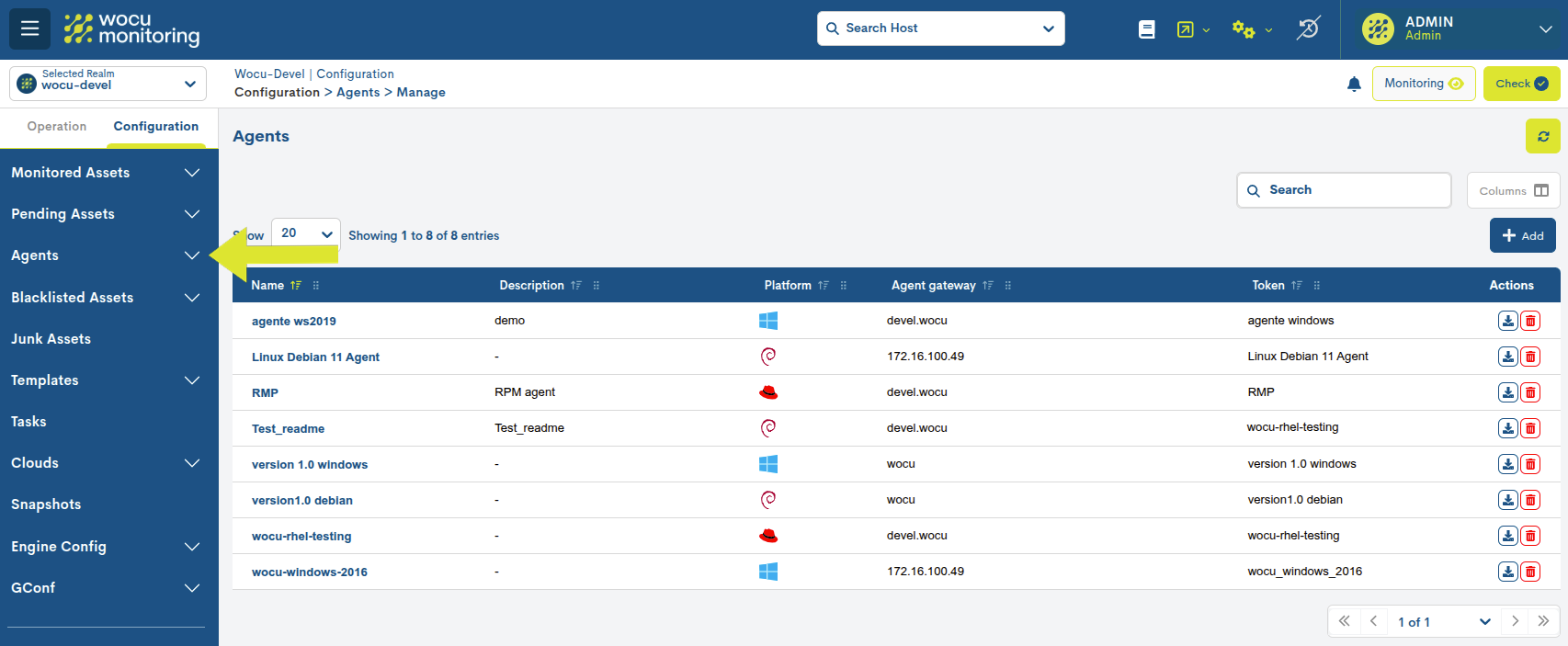The height and width of the screenshot is (646, 1568).
Task: Open the log document icon in header
Action: click(1146, 29)
